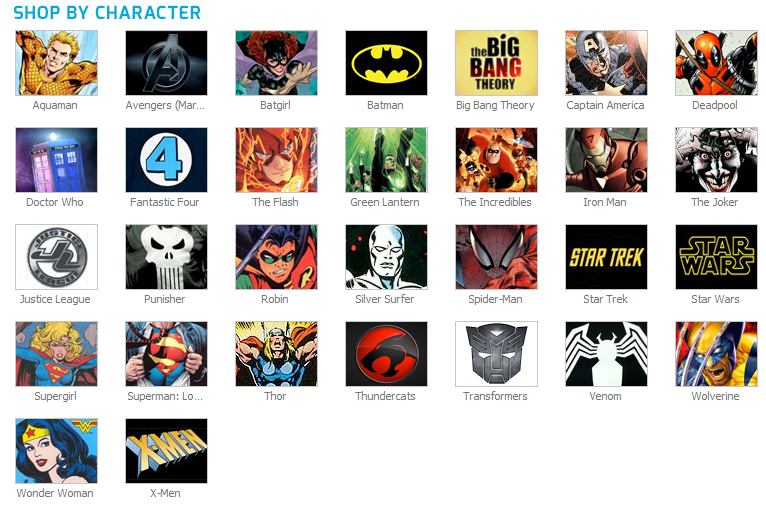The image size is (766, 512).
Task: Click the X-Men logo image
Action: (166, 451)
